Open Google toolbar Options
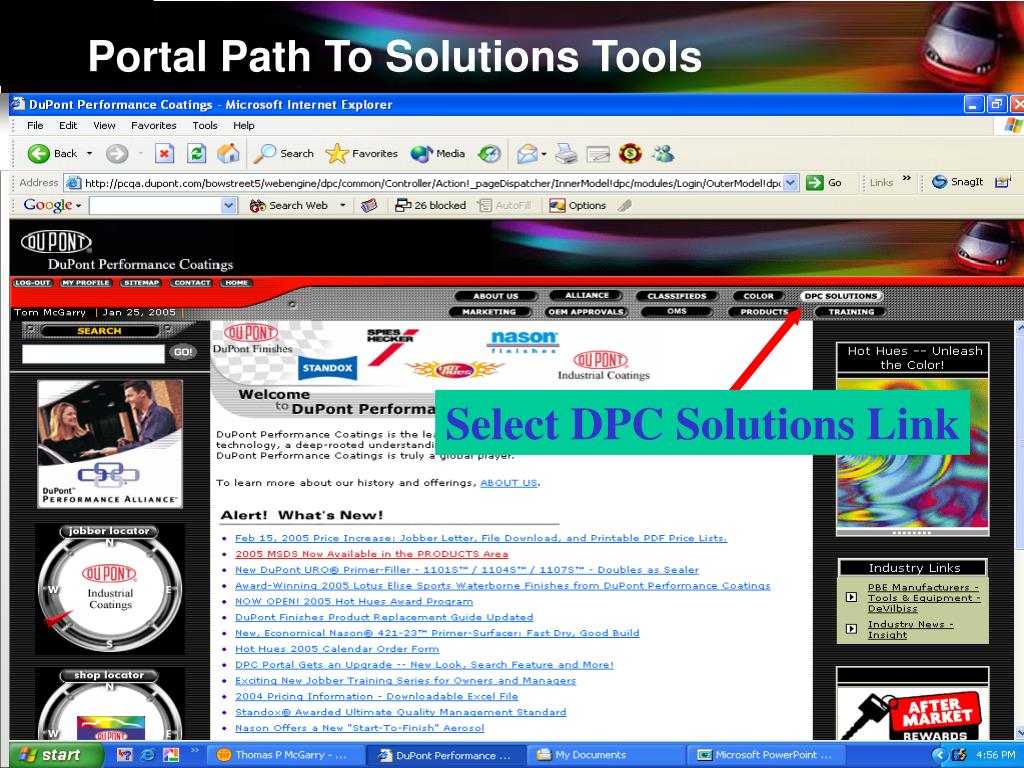Viewport: 1024px width, 768px height. point(578,205)
